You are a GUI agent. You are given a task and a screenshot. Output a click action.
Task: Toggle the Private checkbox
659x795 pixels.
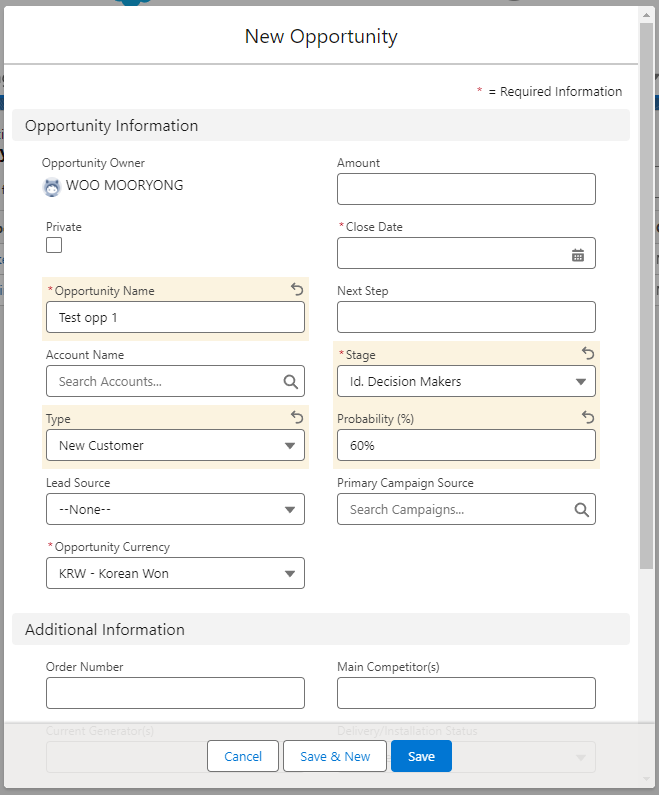pos(54,245)
